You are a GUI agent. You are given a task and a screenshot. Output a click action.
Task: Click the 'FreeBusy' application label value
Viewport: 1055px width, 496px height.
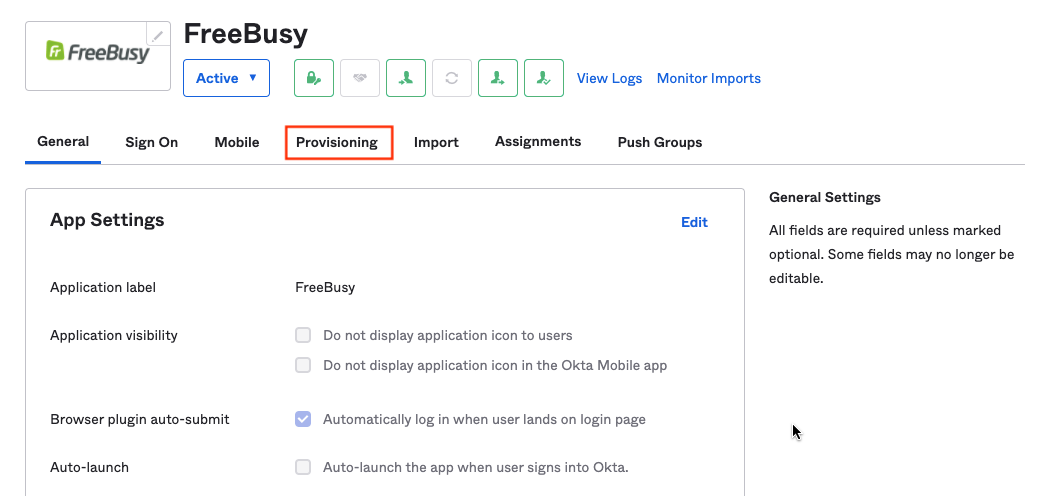click(325, 287)
